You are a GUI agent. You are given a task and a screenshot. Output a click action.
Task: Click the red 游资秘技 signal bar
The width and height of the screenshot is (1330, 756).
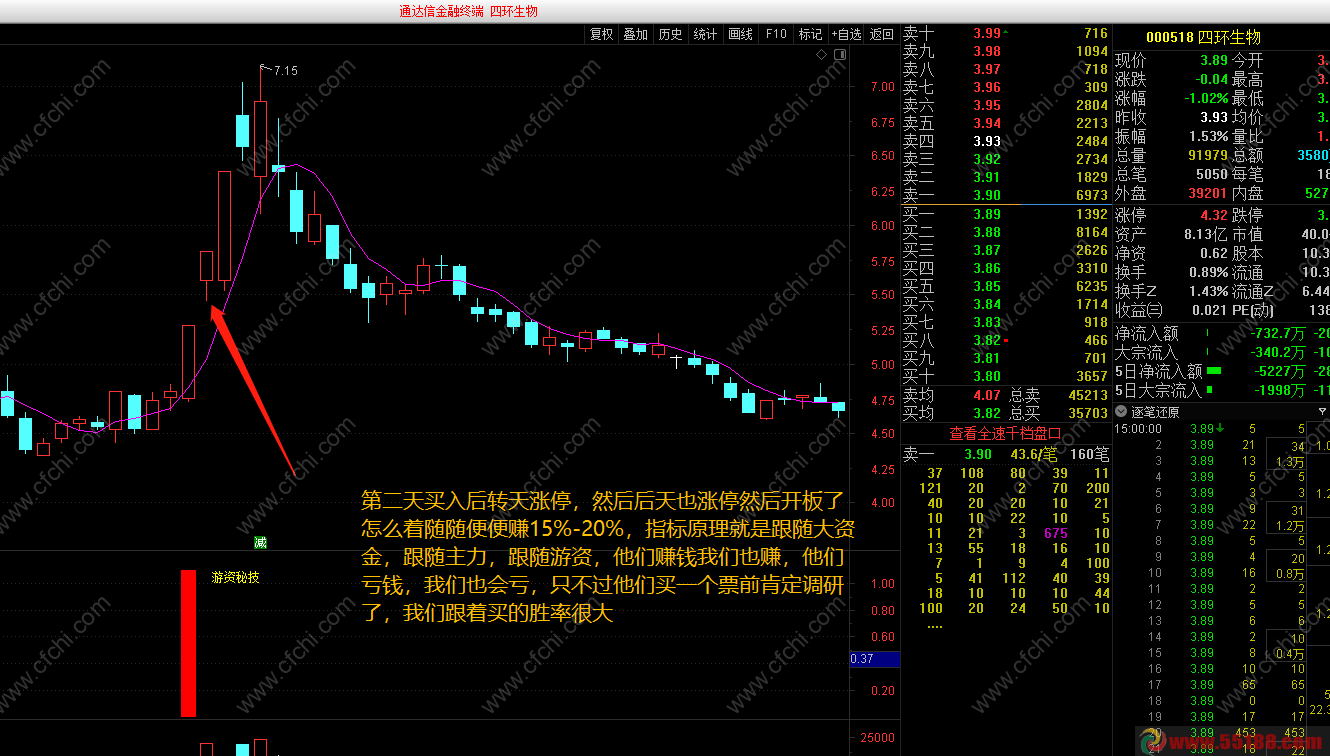(x=188, y=643)
